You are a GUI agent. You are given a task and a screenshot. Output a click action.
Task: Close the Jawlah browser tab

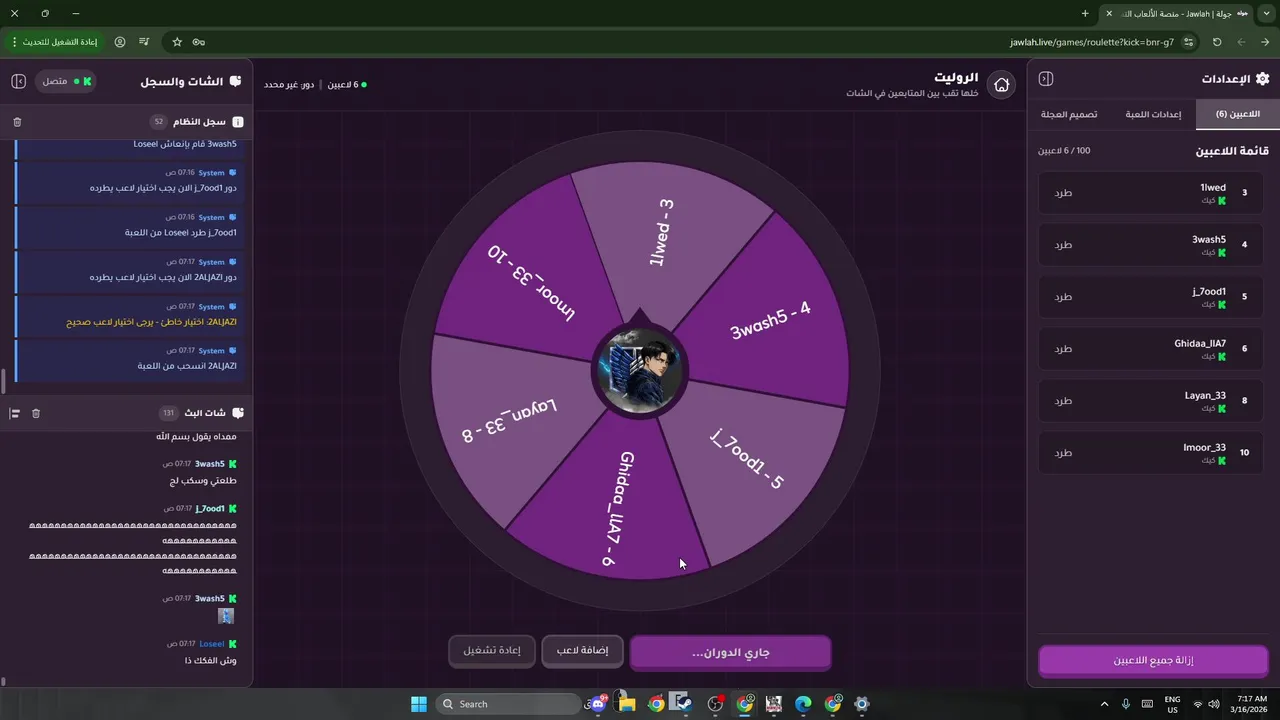tap(1108, 13)
